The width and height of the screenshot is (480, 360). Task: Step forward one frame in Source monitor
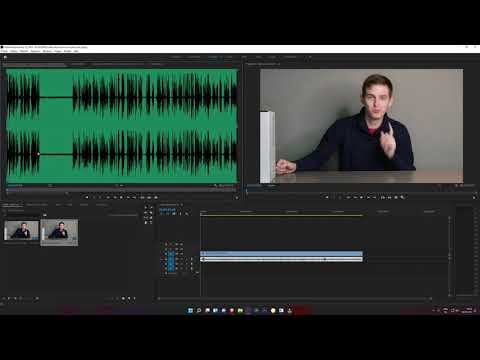pyautogui.click(x=128, y=197)
